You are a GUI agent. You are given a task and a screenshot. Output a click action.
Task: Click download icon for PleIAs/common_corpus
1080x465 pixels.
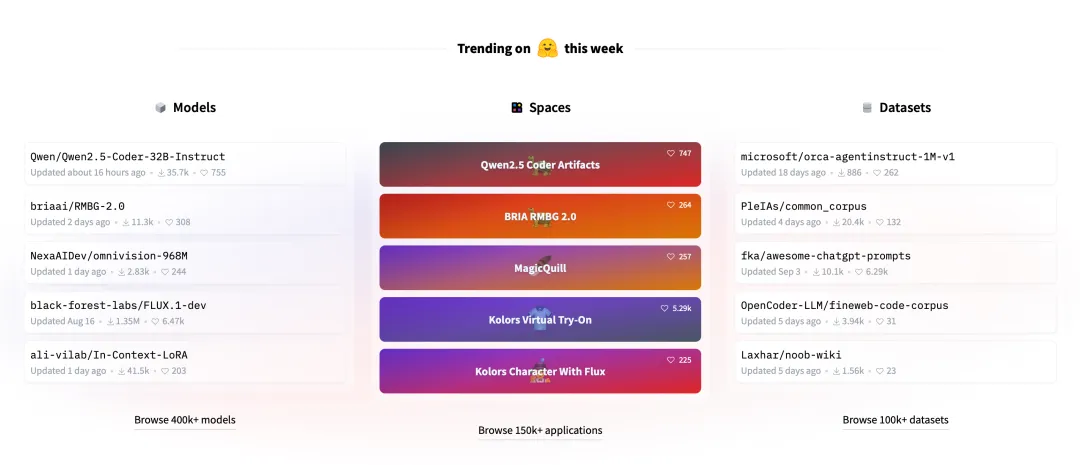click(x=836, y=222)
